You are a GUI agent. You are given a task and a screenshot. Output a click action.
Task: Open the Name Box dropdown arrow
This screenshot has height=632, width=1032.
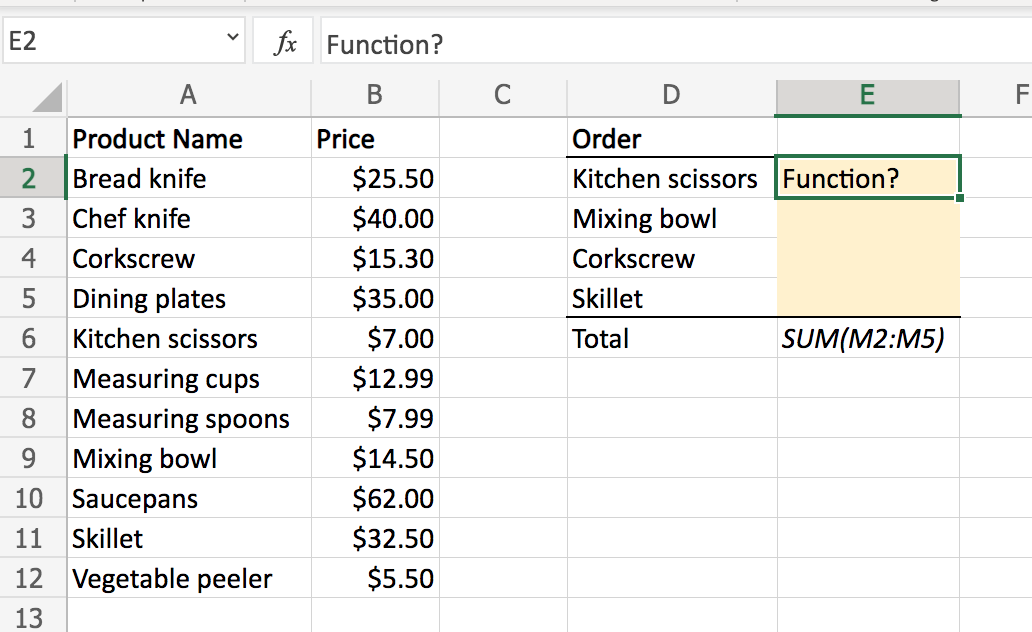pos(233,41)
